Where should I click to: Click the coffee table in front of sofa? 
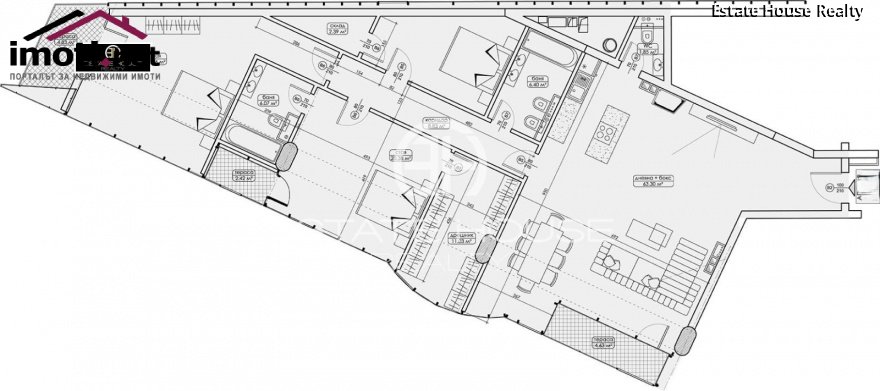point(649,233)
